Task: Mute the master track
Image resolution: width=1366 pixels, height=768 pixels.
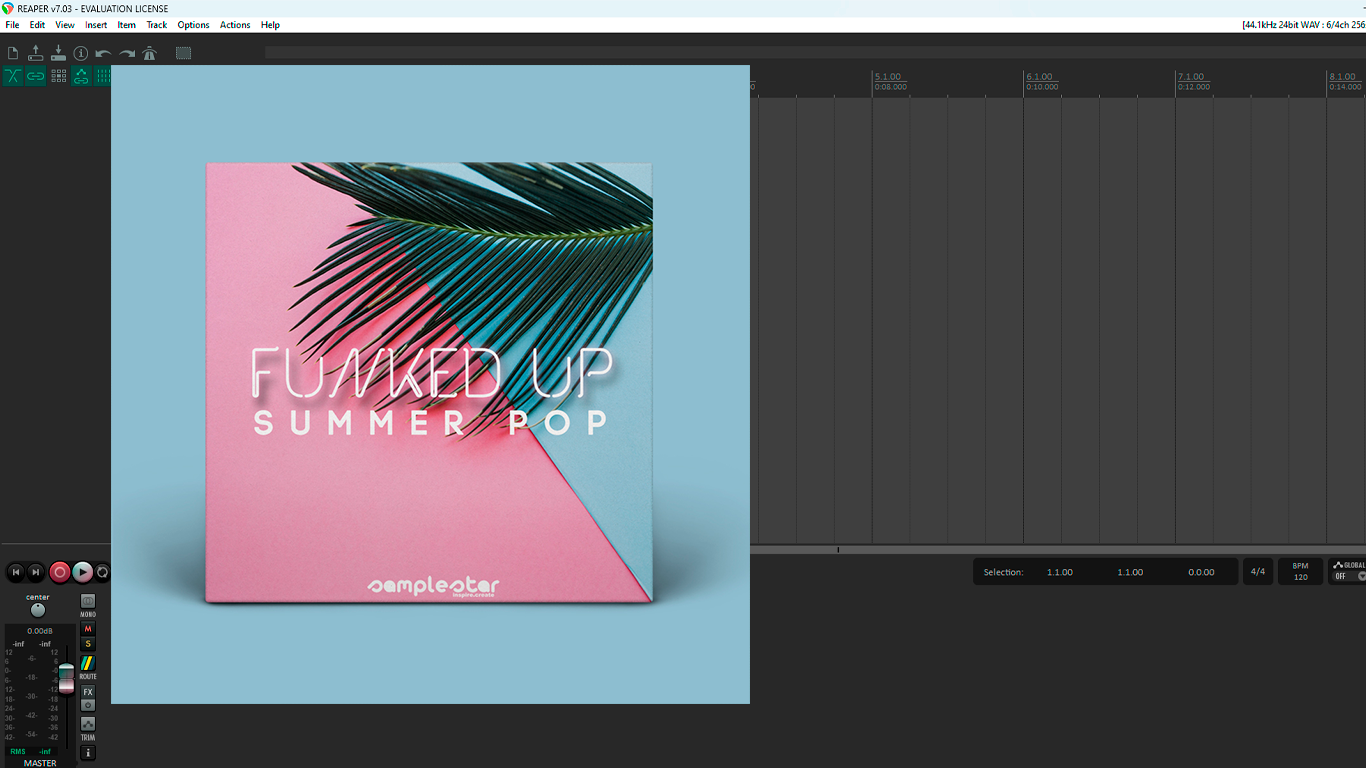Action: [88, 629]
